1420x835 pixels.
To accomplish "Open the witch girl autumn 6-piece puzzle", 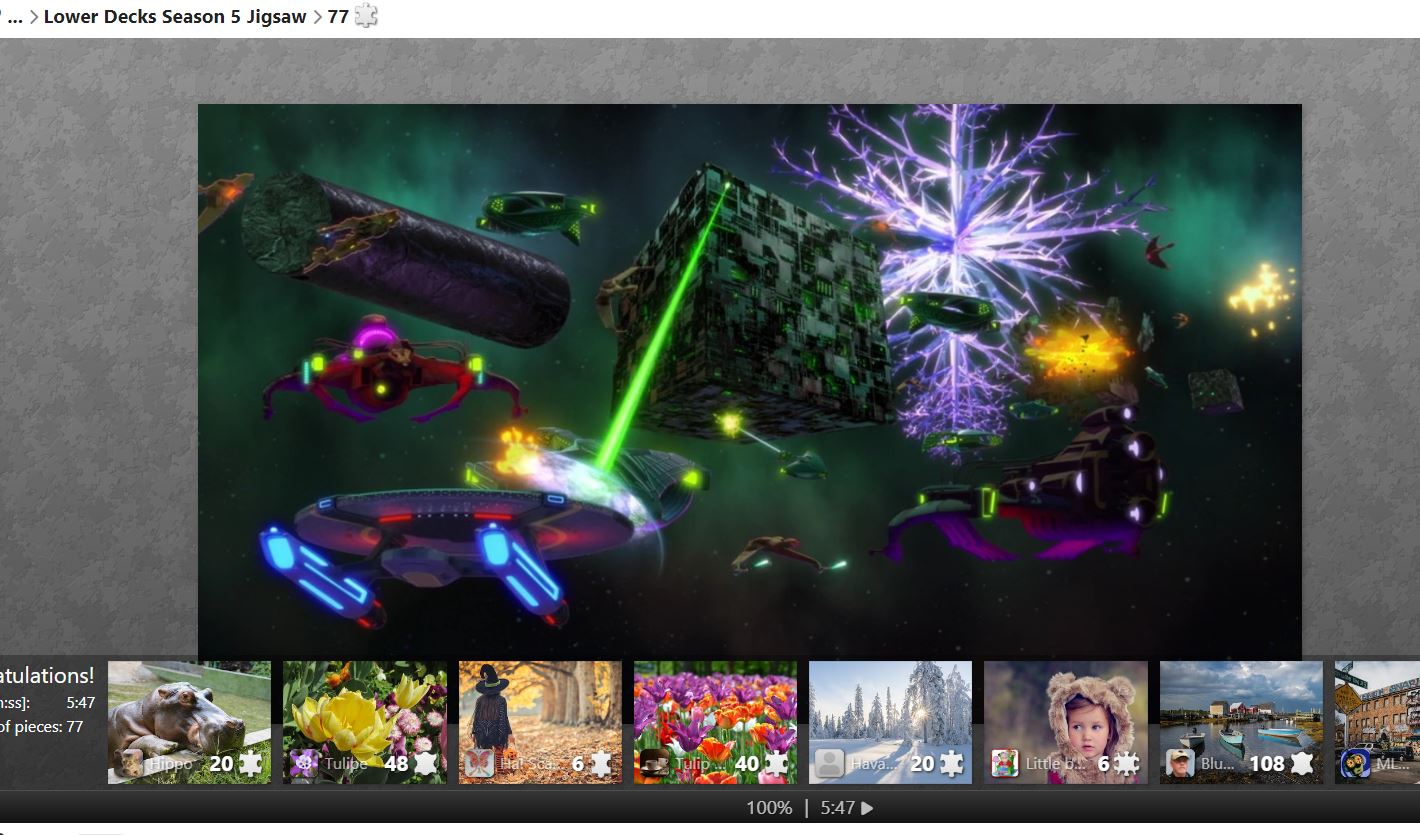I will [x=540, y=722].
